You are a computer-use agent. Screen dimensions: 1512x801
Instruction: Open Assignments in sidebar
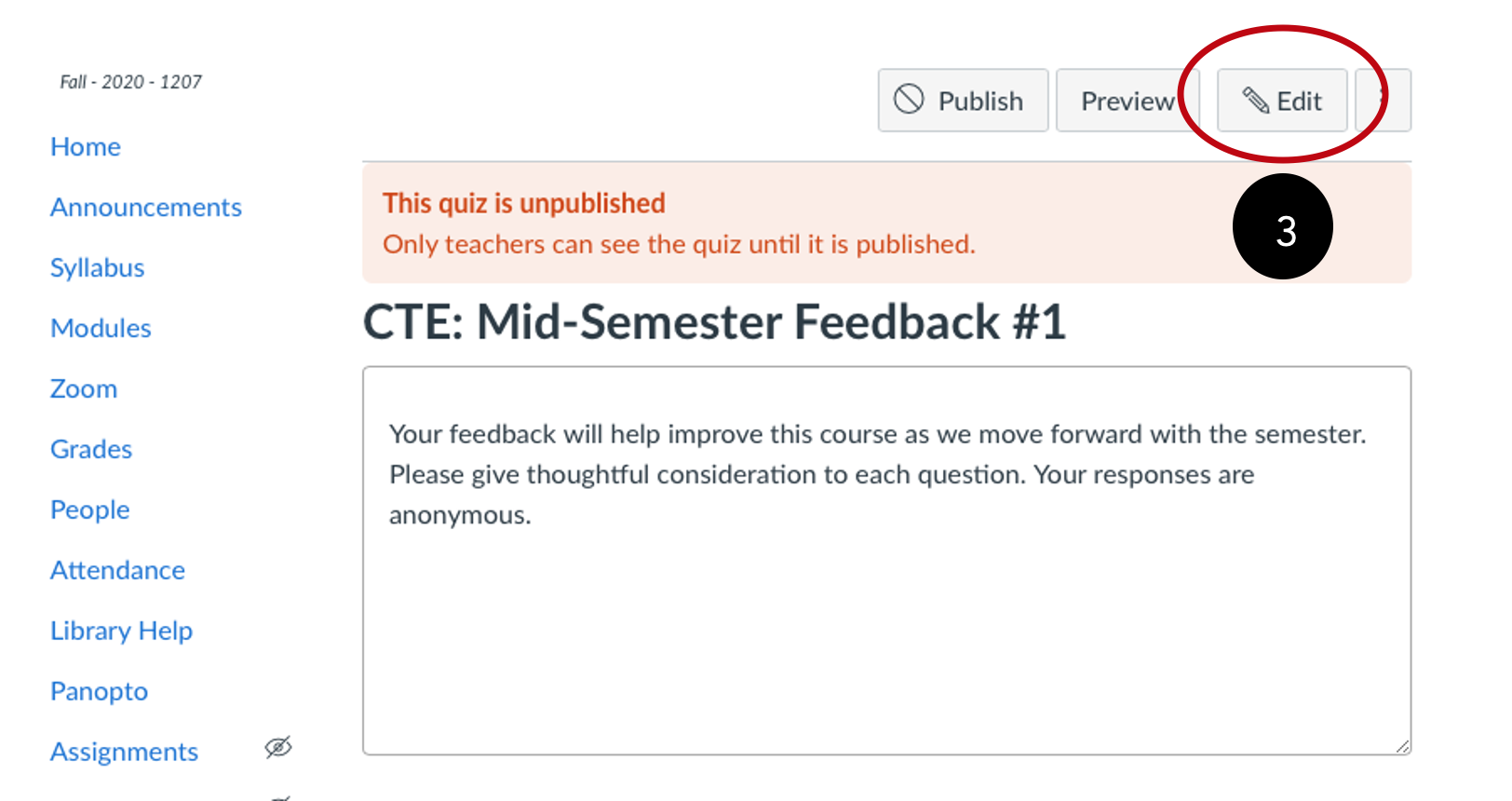tap(125, 752)
